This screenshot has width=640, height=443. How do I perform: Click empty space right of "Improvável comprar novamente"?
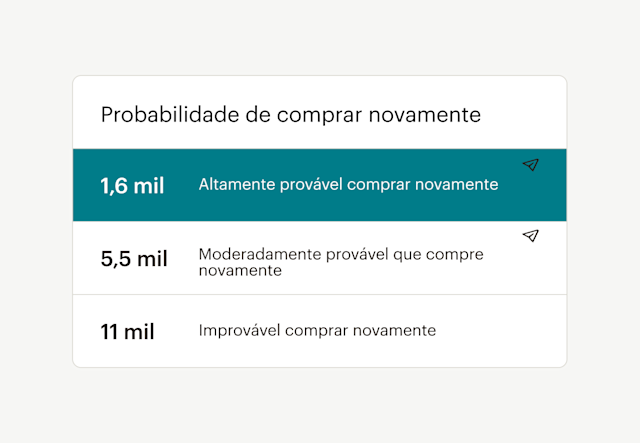tap(500, 331)
